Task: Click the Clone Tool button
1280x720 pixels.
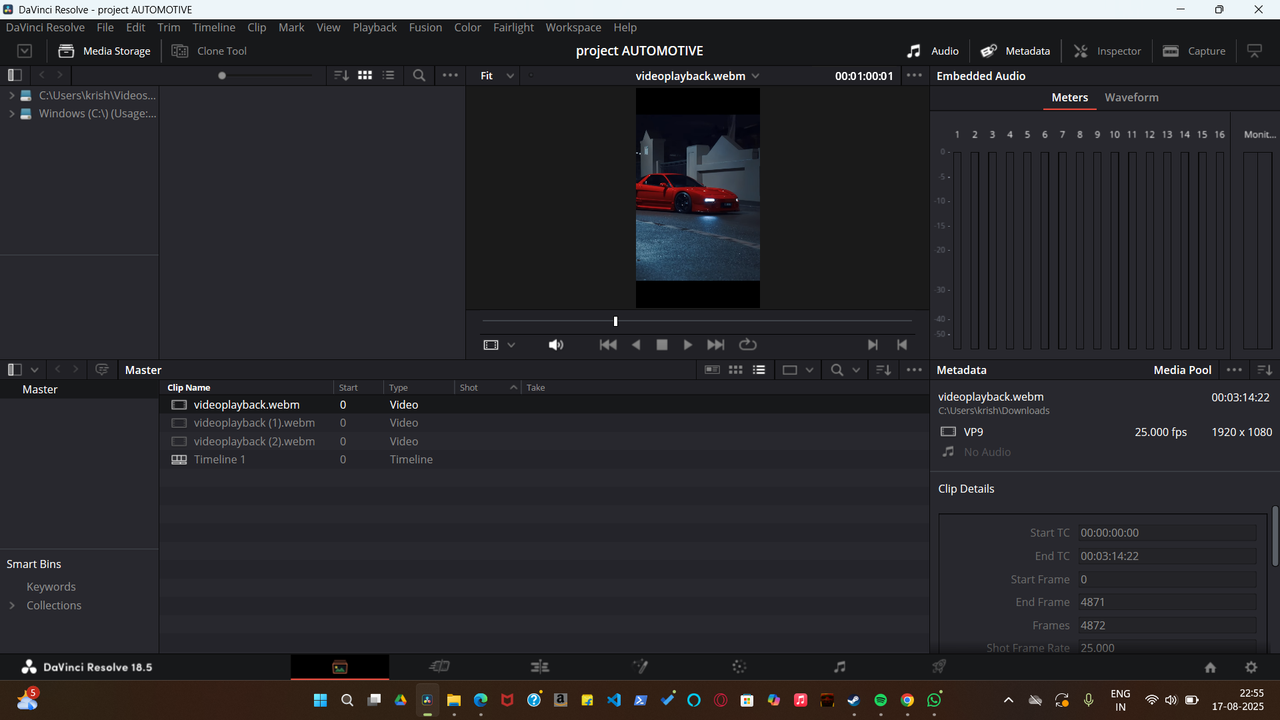Action: (x=209, y=50)
